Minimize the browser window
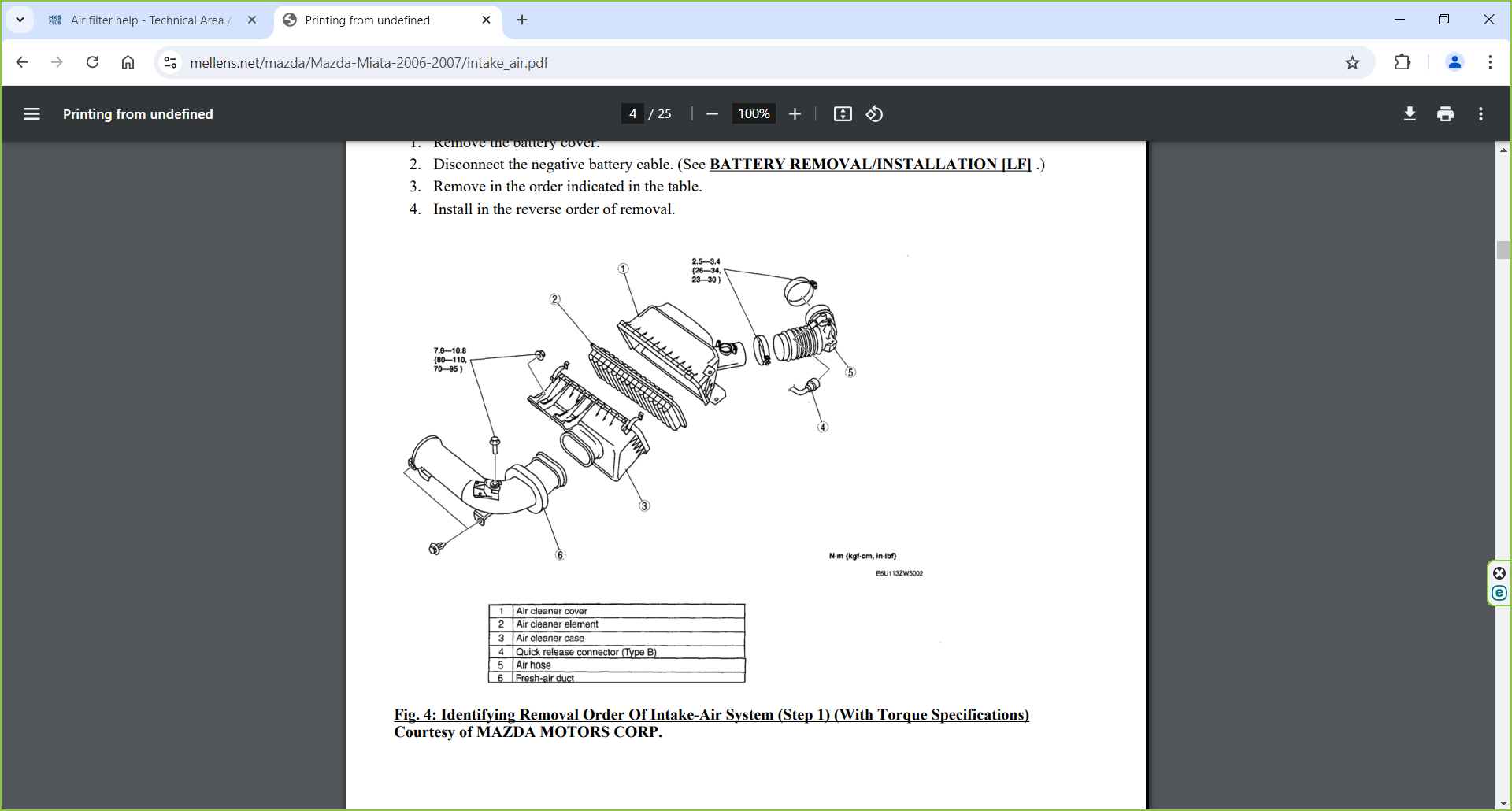The width and height of the screenshot is (1512, 811). [1399, 20]
